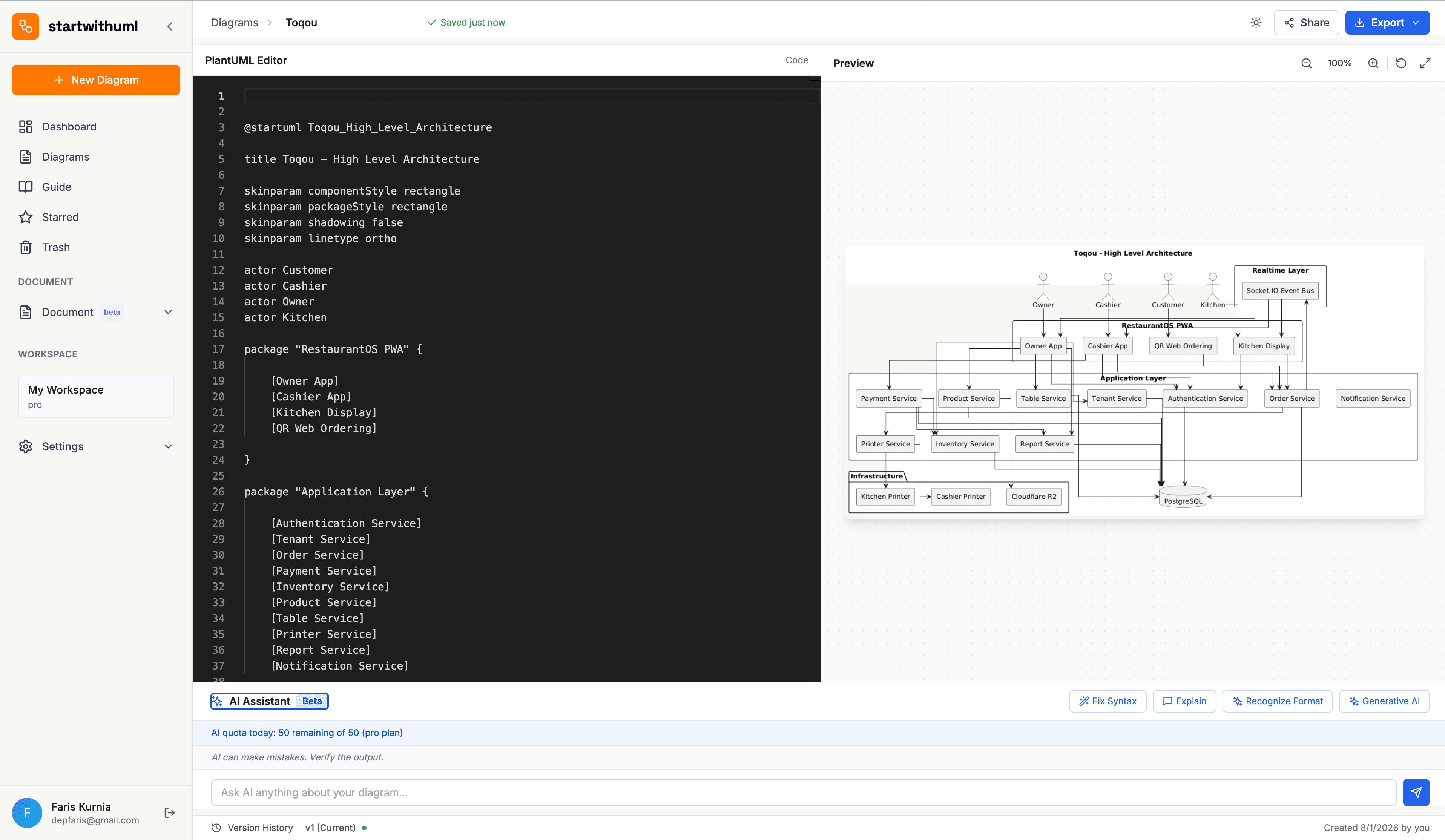Click the Guide book icon

25,187
